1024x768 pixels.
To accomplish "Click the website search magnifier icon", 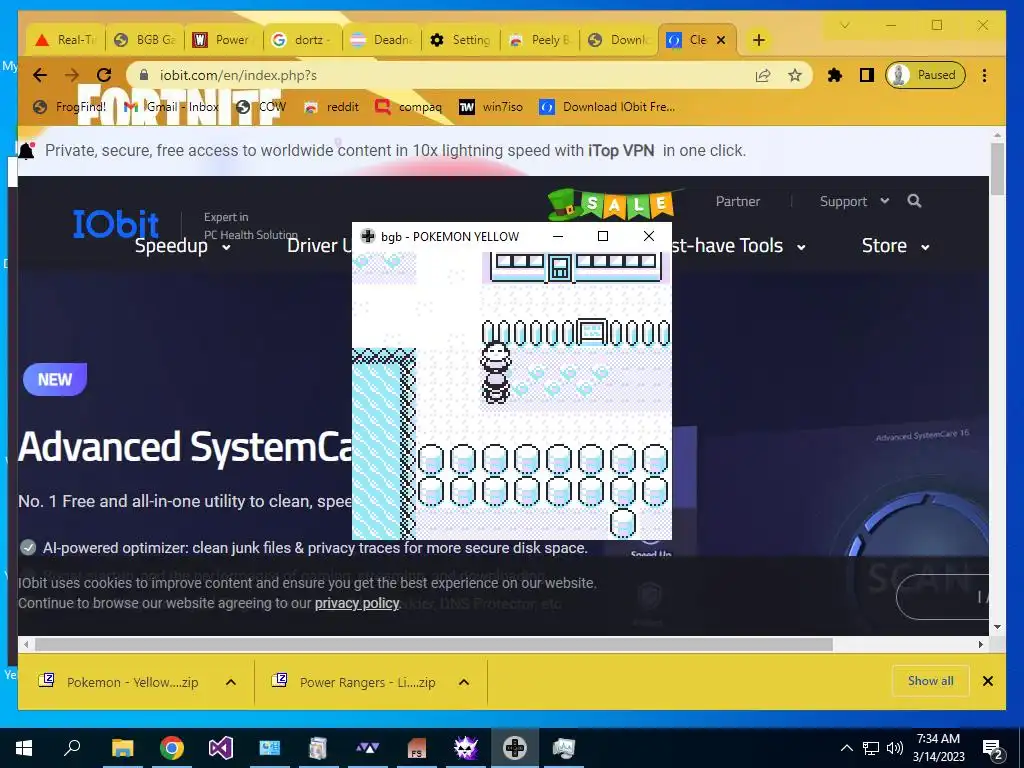I will click(x=914, y=201).
